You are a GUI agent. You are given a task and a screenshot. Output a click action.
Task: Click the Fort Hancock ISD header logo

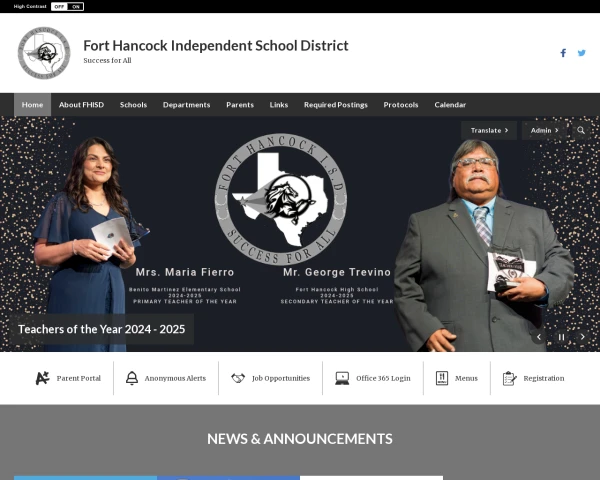pos(44,53)
